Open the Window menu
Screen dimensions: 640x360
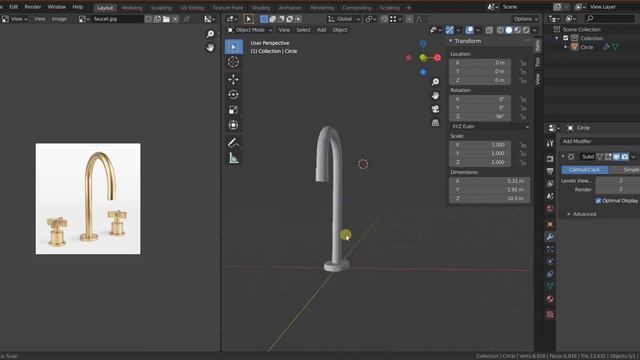click(x=56, y=7)
